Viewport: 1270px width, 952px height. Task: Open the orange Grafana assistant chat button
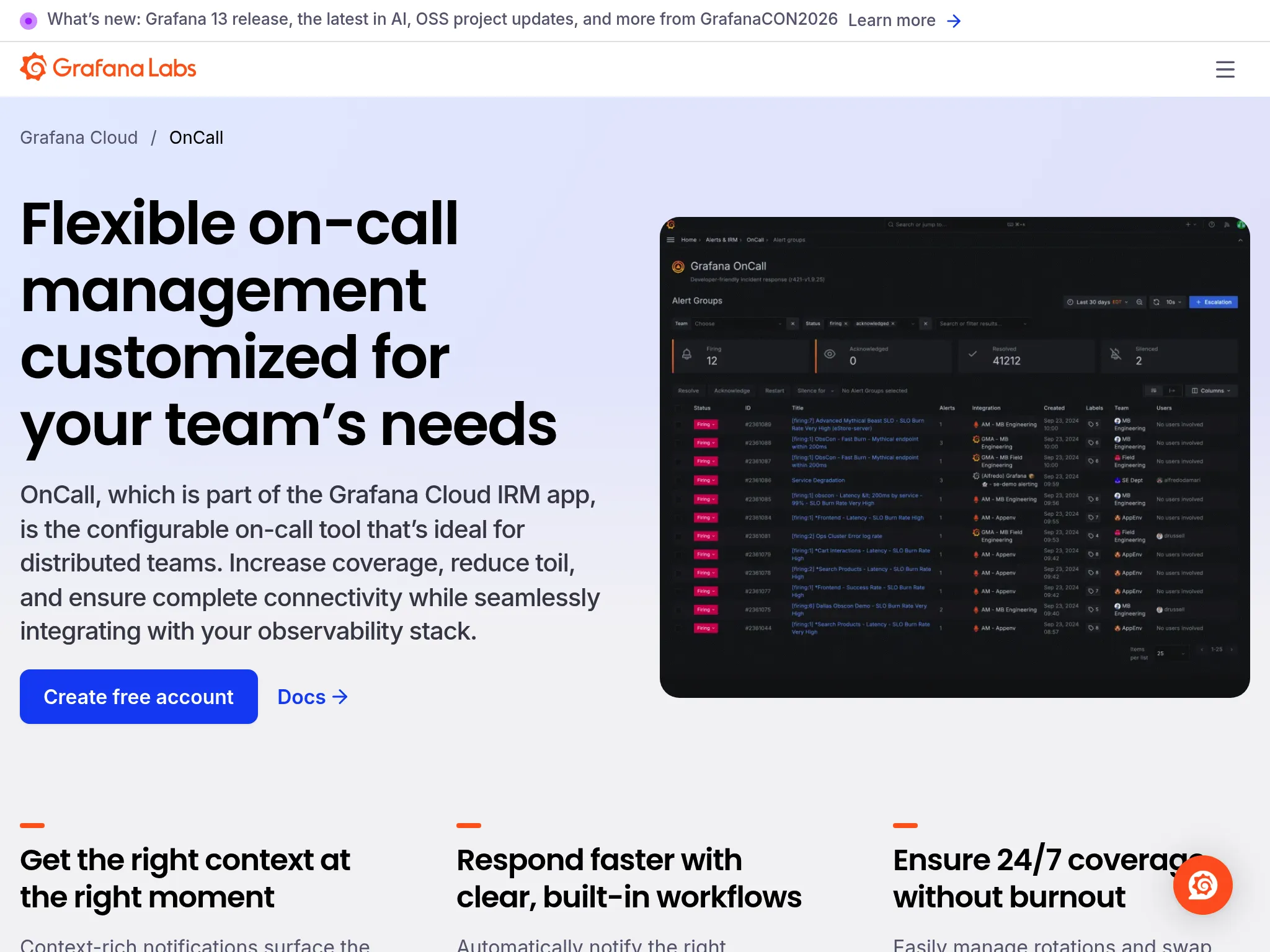point(1202,884)
